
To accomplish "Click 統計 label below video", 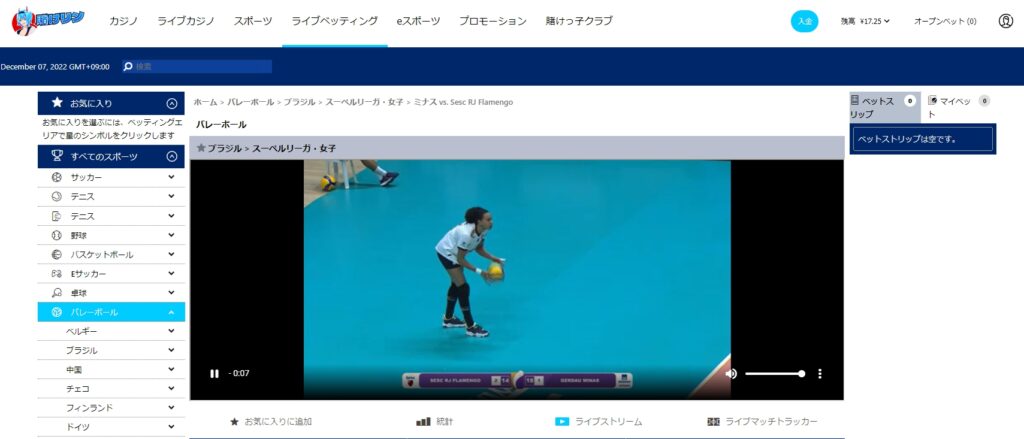I will pyautogui.click(x=445, y=421).
